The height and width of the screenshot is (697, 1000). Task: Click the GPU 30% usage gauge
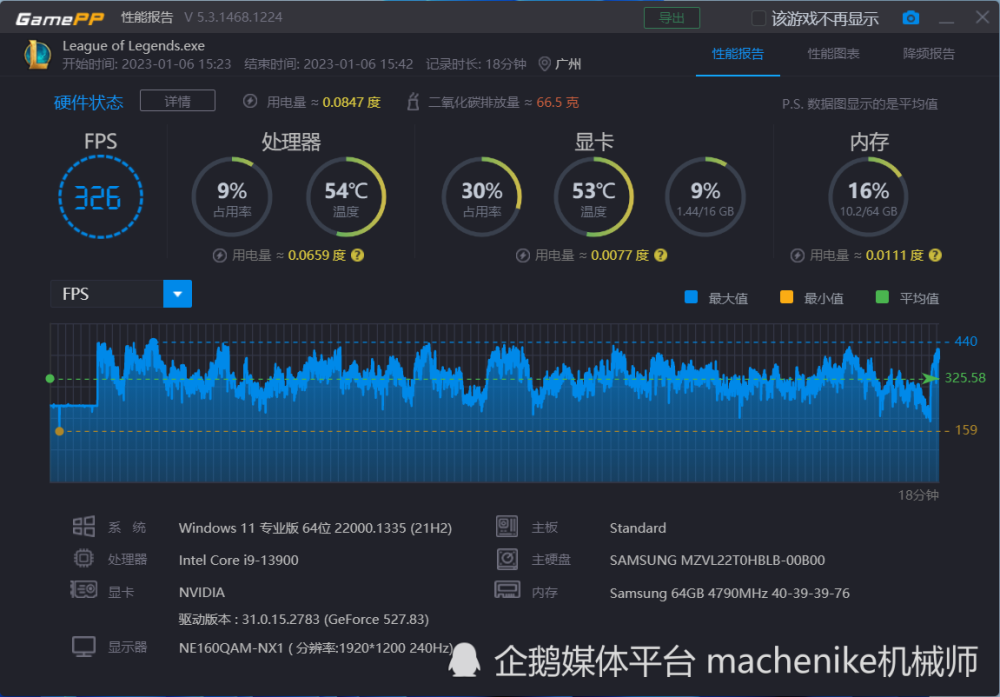point(482,197)
